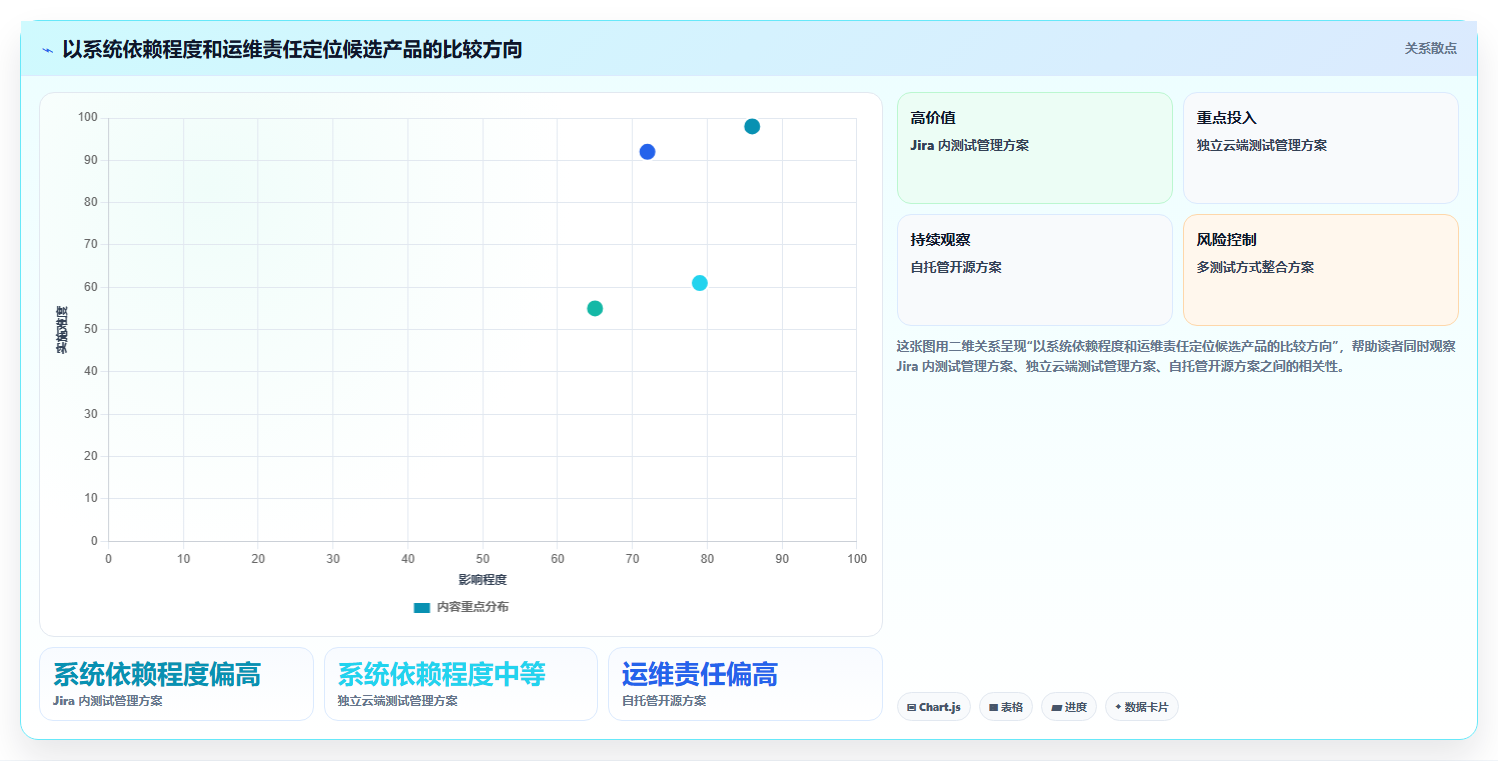Click the icon inside the 表格 chip

click(993, 708)
